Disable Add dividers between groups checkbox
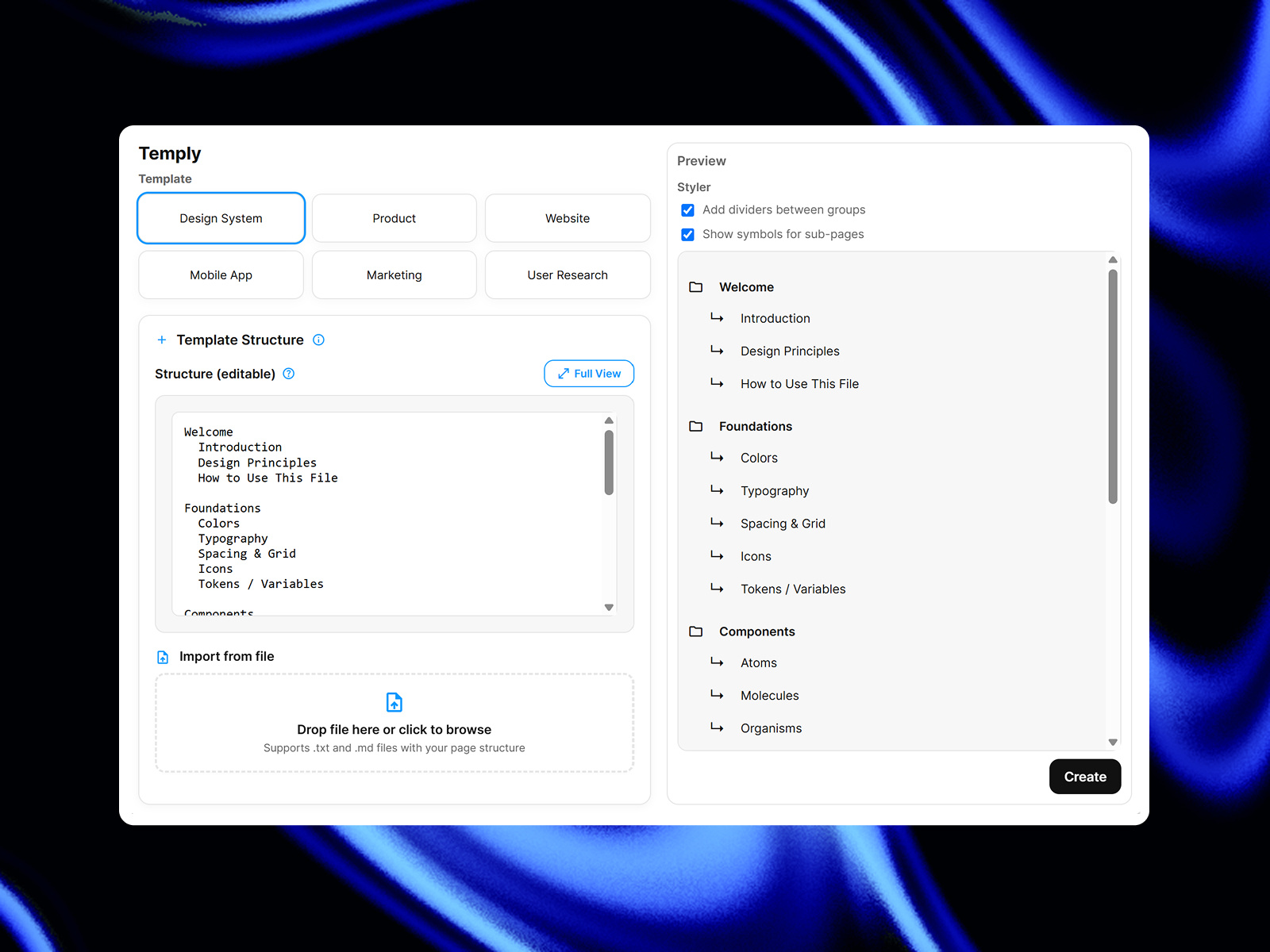The image size is (1270, 952). pos(688,210)
